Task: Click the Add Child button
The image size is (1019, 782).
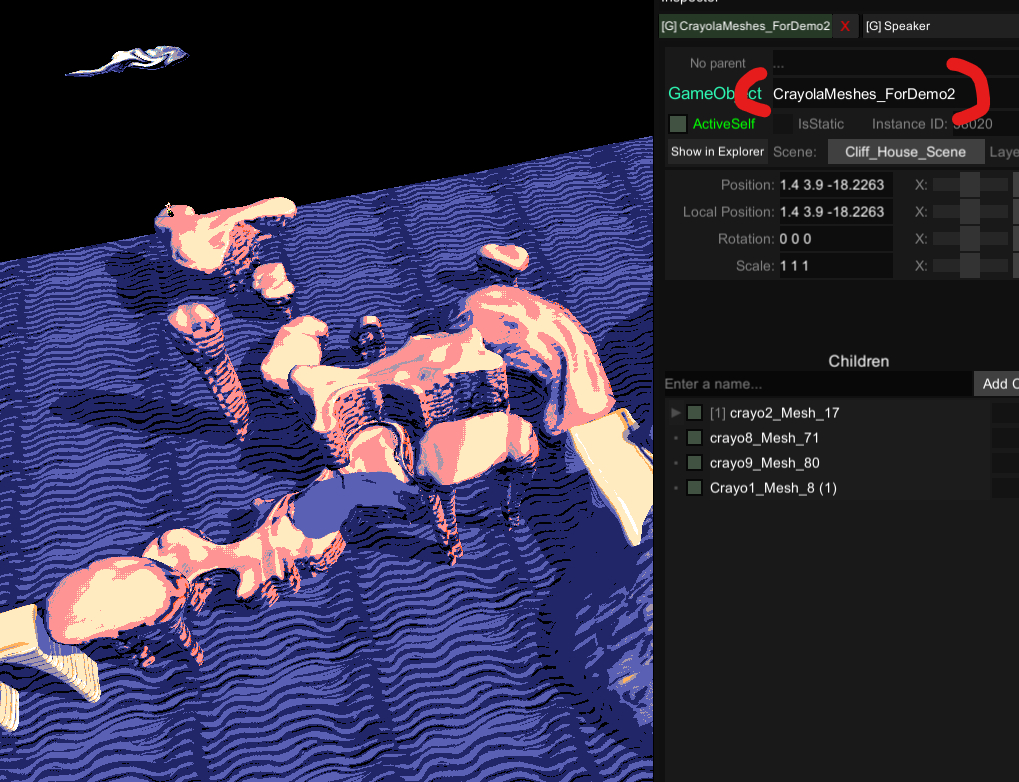Action: point(998,384)
